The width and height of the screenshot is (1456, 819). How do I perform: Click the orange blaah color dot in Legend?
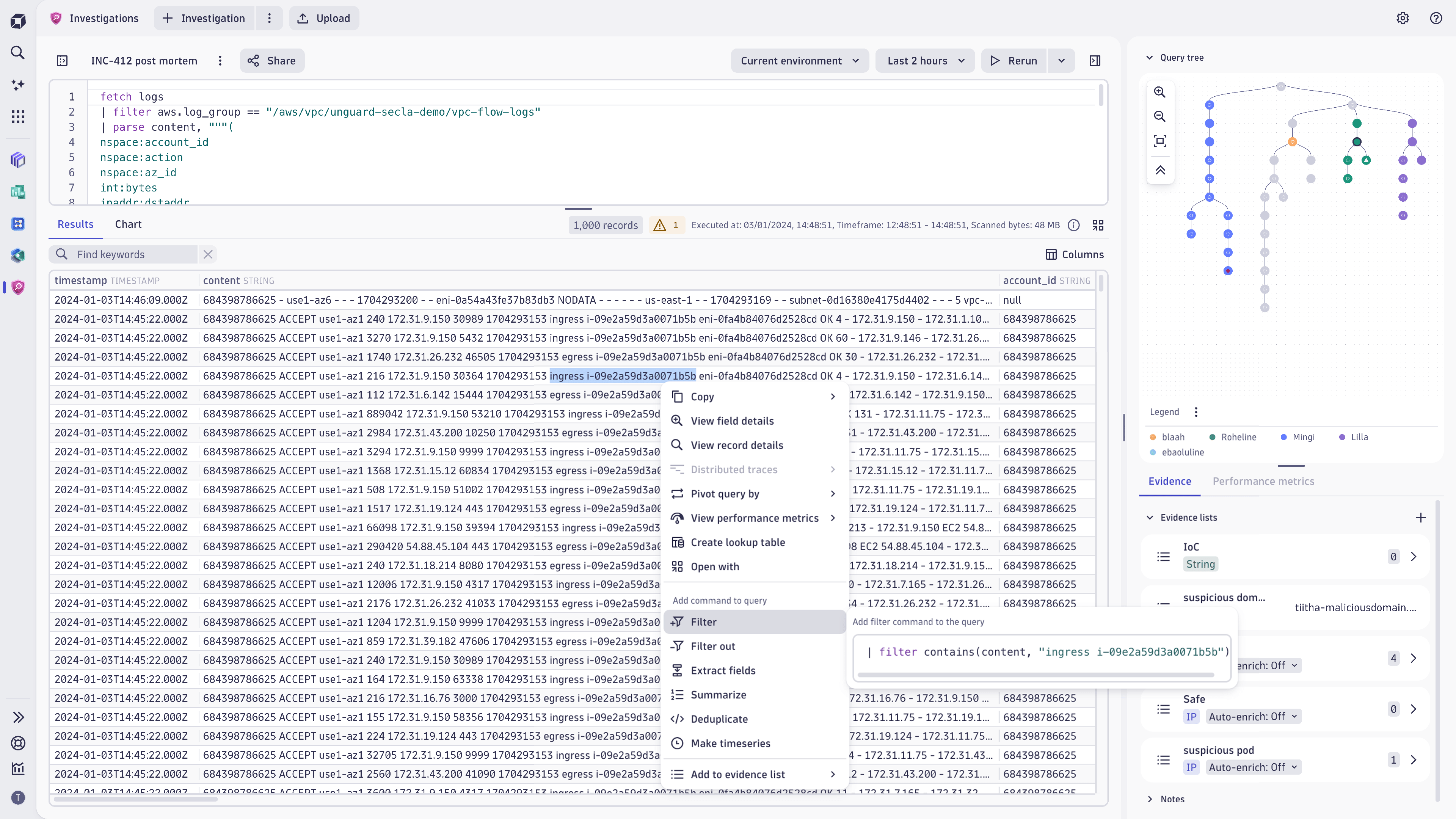1153,437
